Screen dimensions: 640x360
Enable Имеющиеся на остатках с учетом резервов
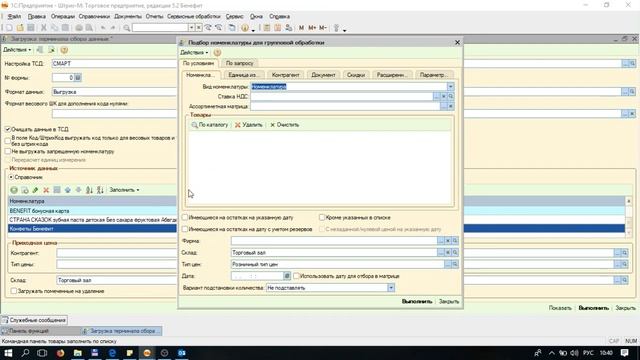pyautogui.click(x=185, y=229)
